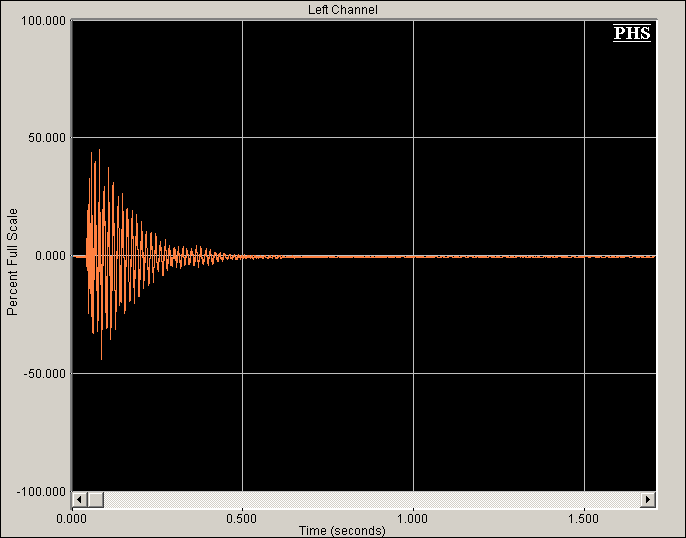This screenshot has width=686, height=538.
Task: Click the 1.500 time axis value
Action: coord(584,519)
